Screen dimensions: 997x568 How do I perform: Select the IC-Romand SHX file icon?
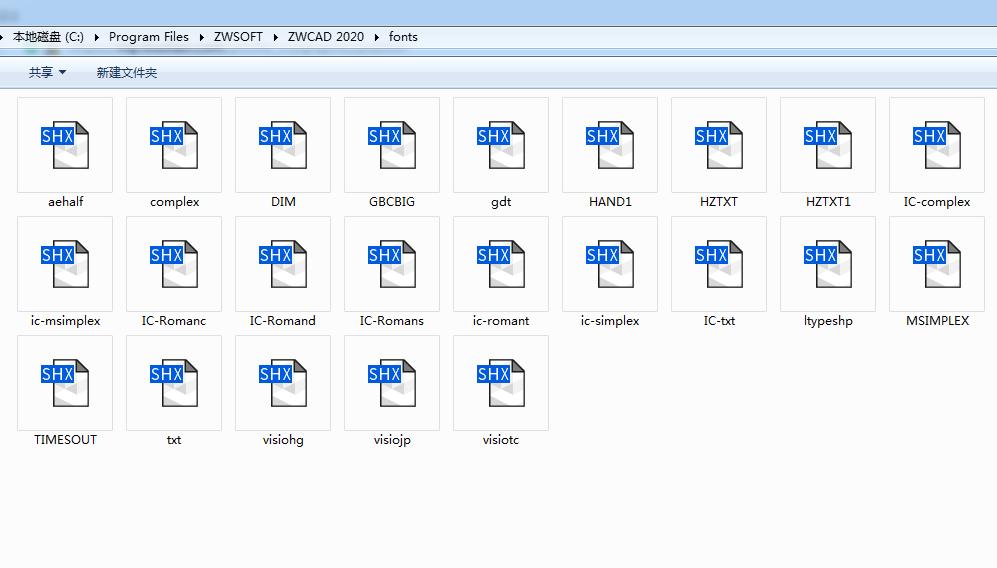click(283, 264)
